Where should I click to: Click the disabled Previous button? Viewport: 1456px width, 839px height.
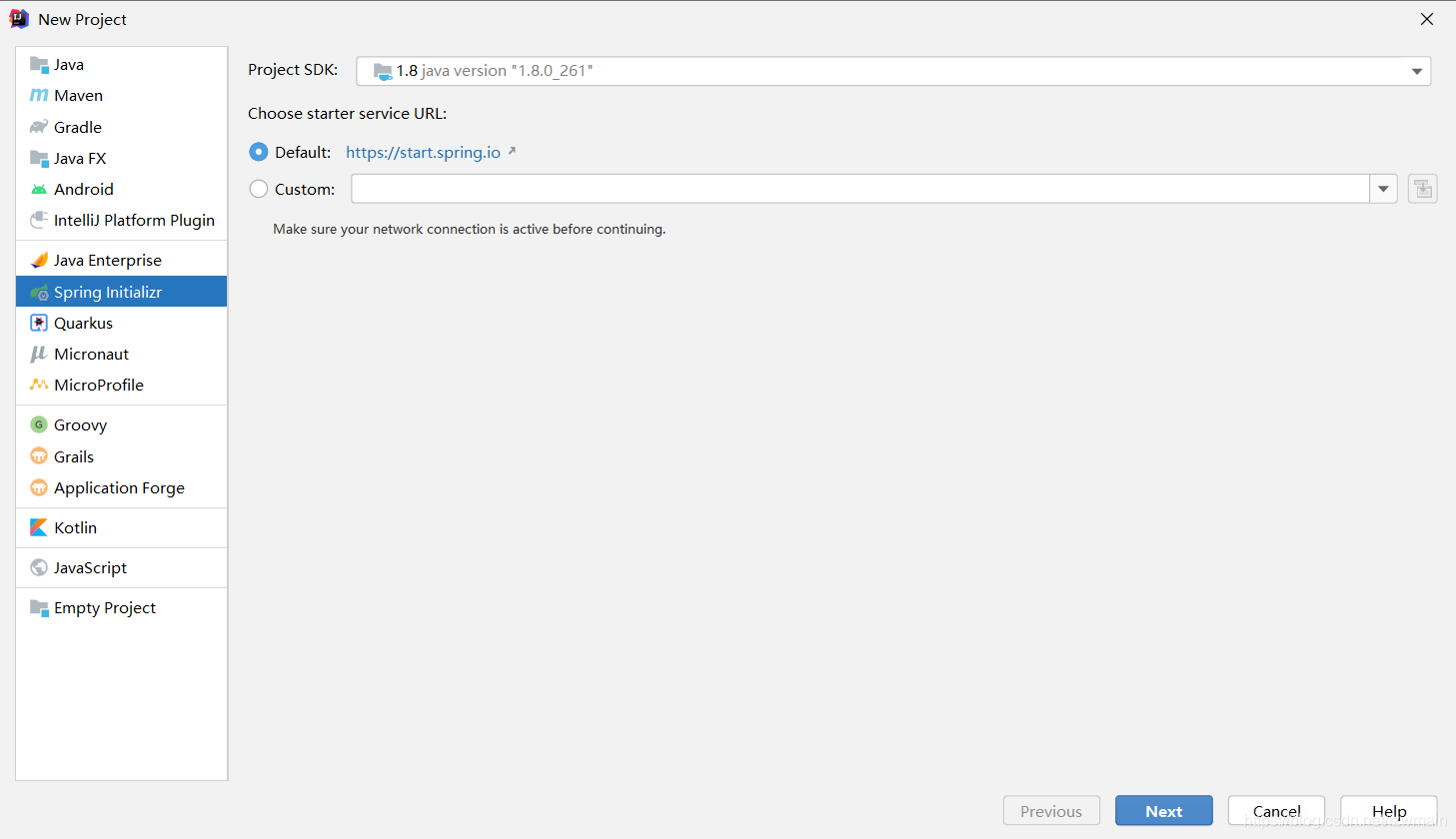[x=1051, y=811]
